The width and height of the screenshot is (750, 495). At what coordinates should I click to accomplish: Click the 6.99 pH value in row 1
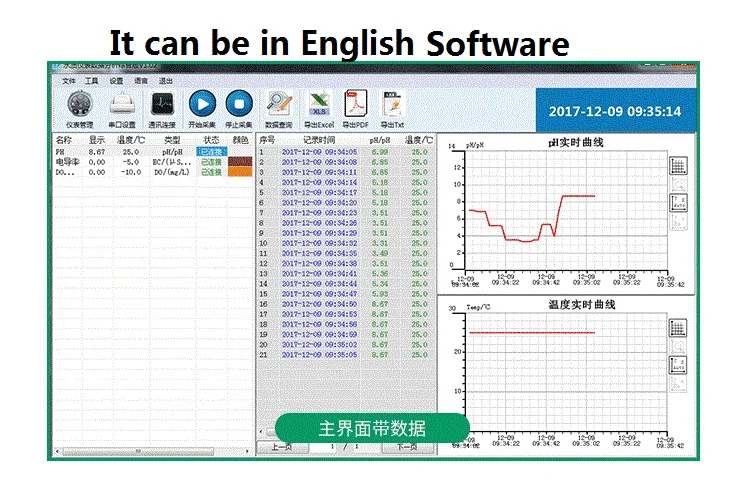380,152
